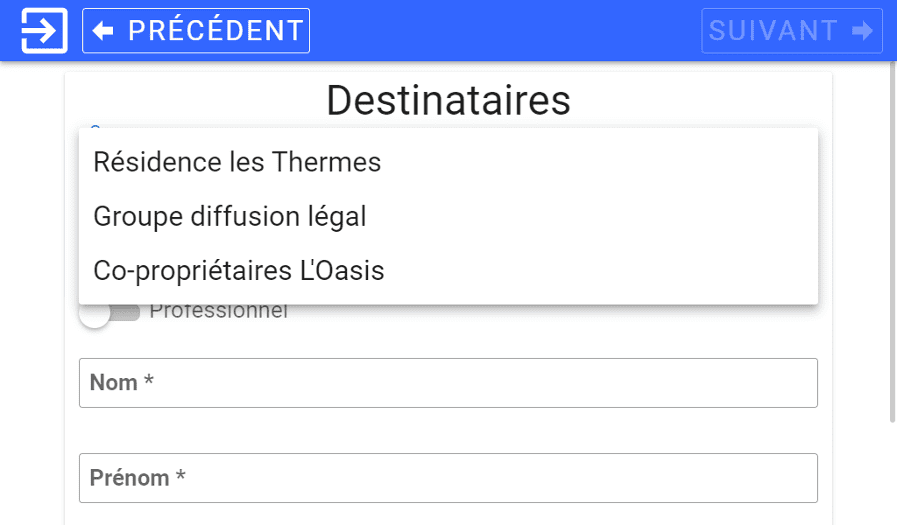Viewport: 898px width, 526px height.
Task: Click the exit icon in header
Action: [44, 30]
